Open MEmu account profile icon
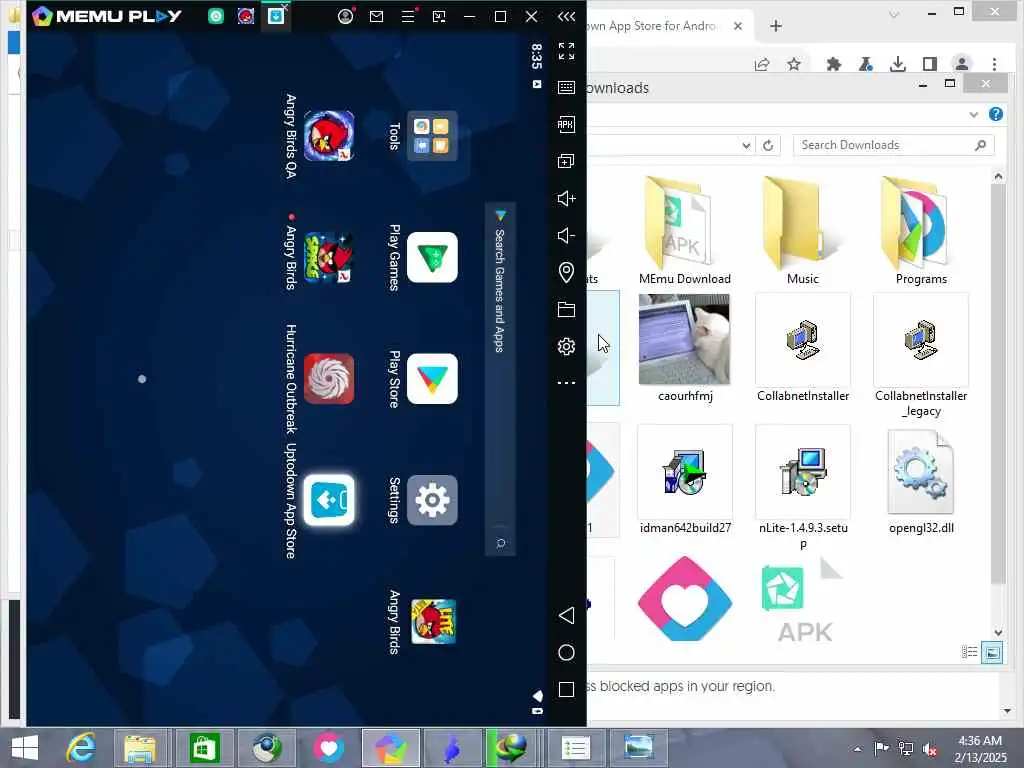Image resolution: width=1024 pixels, height=768 pixels. [x=345, y=16]
